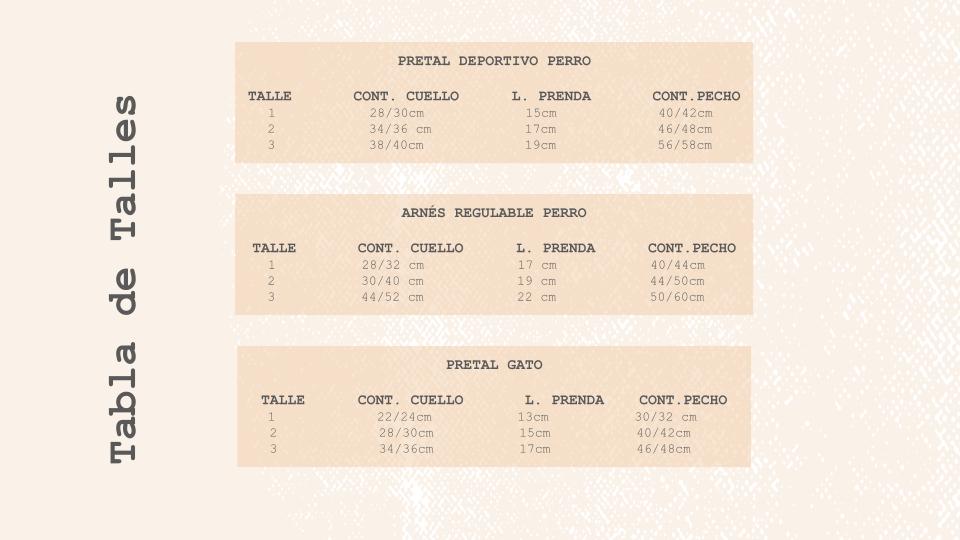Select the 44/52 cm neck measurement

click(x=392, y=297)
